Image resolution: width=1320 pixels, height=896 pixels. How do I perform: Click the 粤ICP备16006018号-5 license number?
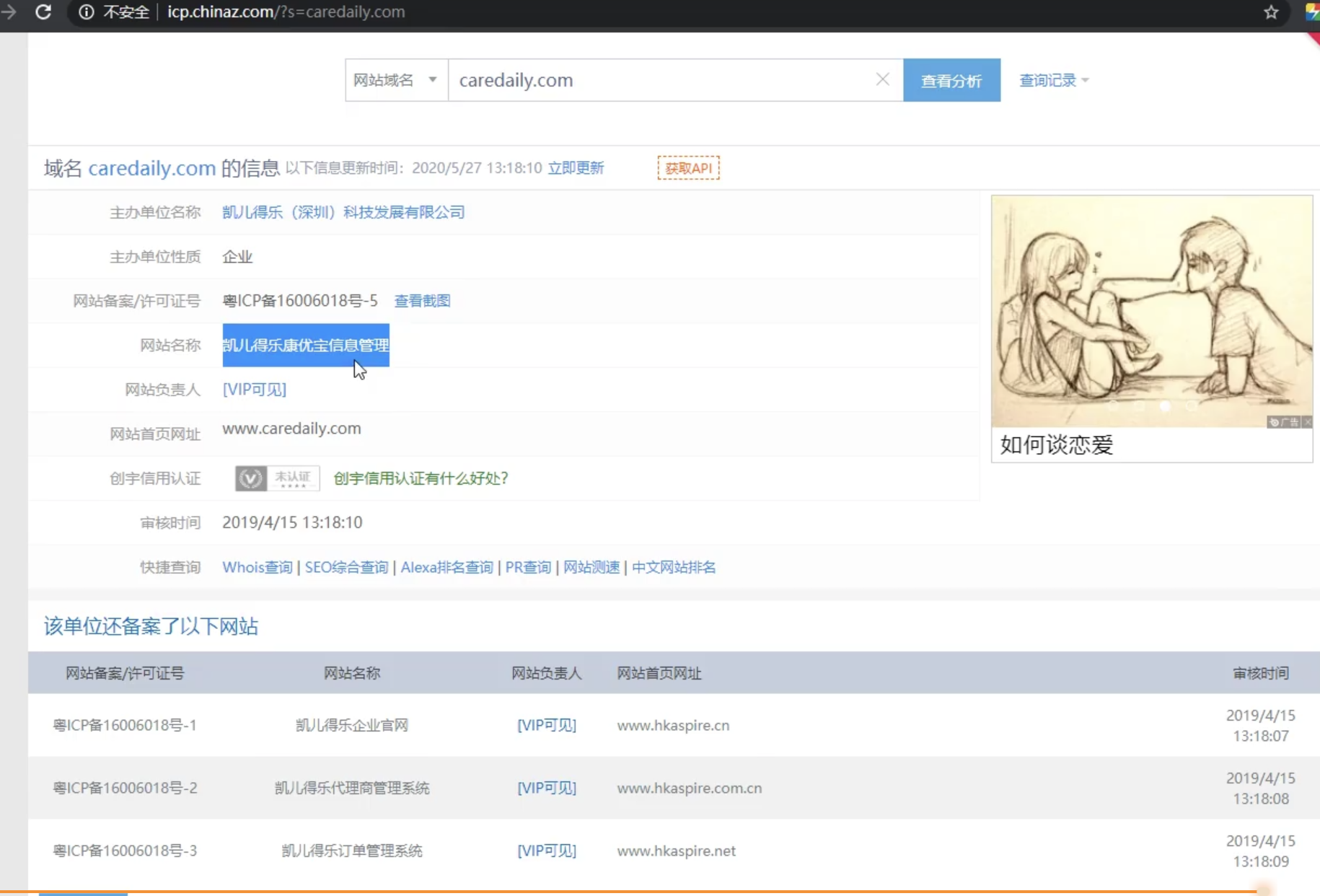(300, 301)
